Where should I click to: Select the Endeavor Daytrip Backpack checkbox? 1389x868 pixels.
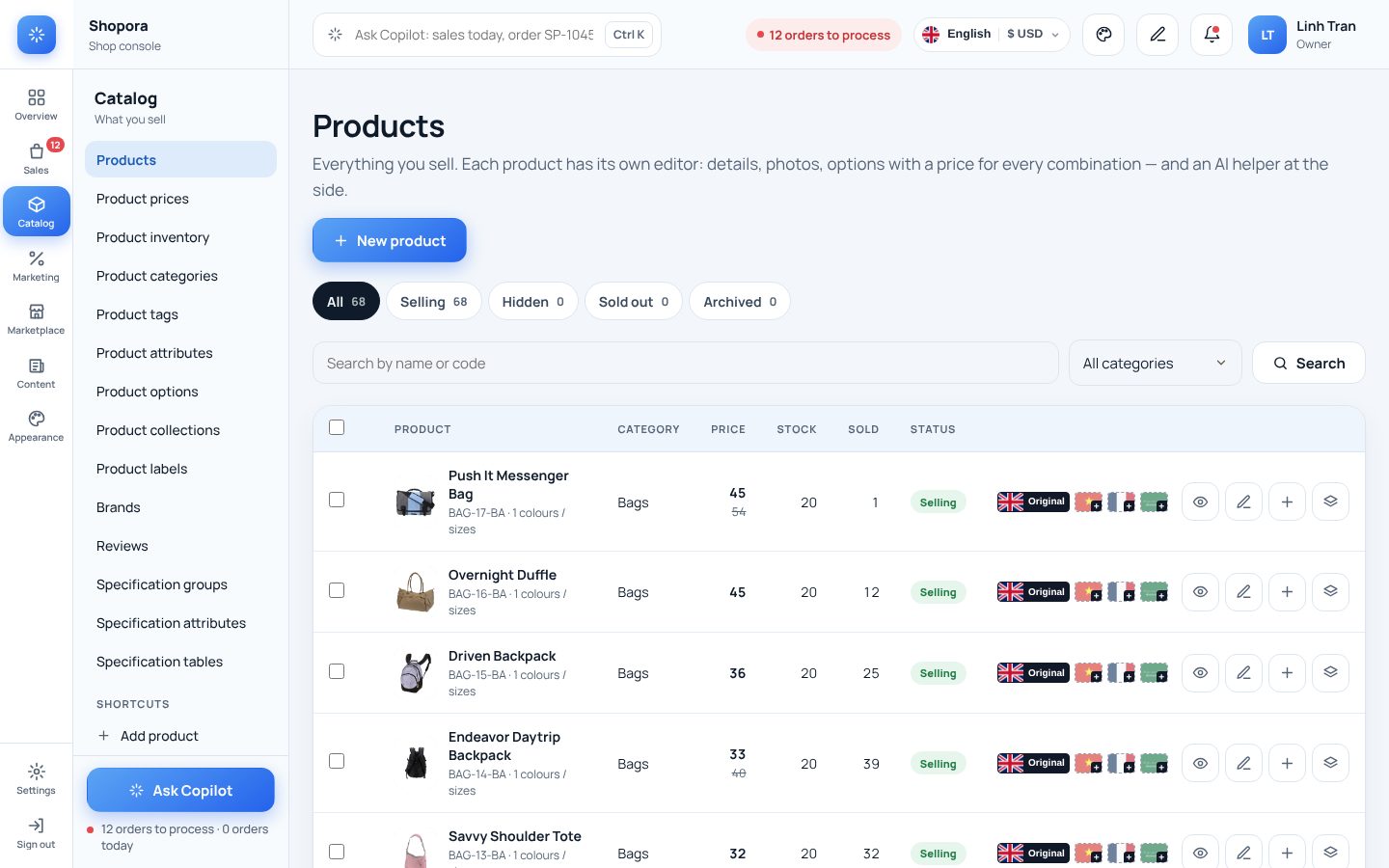[337, 761]
